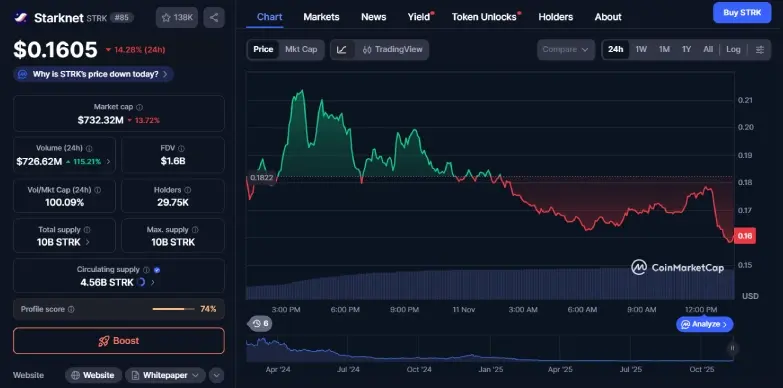This screenshot has height=388, width=783.
Task: Click Max. supply info icon
Action: 195,230
